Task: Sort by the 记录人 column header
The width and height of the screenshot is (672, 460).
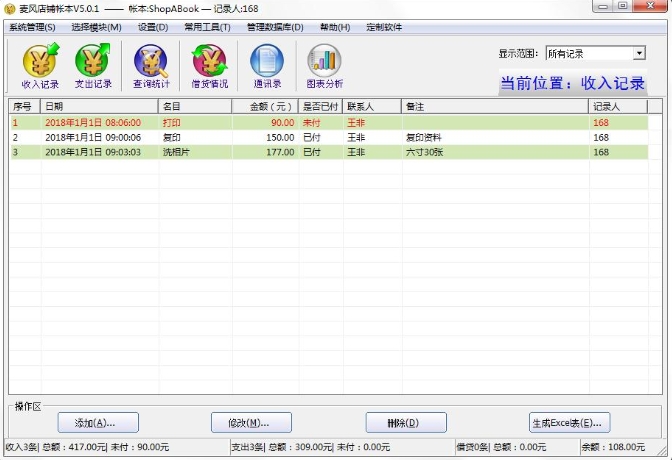Action: [x=618, y=106]
